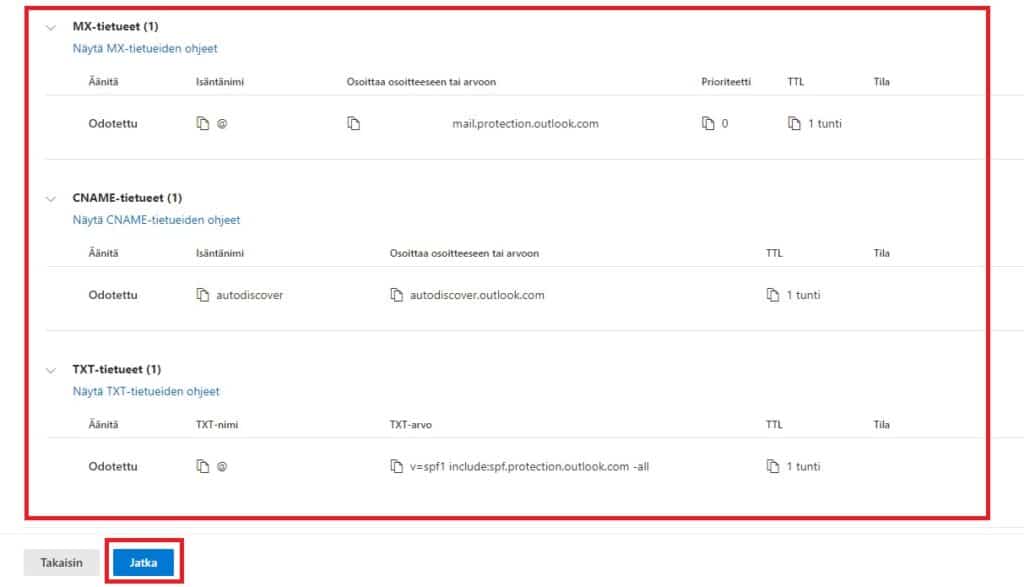Copy the MX priority value 0
The image size is (1024, 587).
pyautogui.click(x=708, y=124)
